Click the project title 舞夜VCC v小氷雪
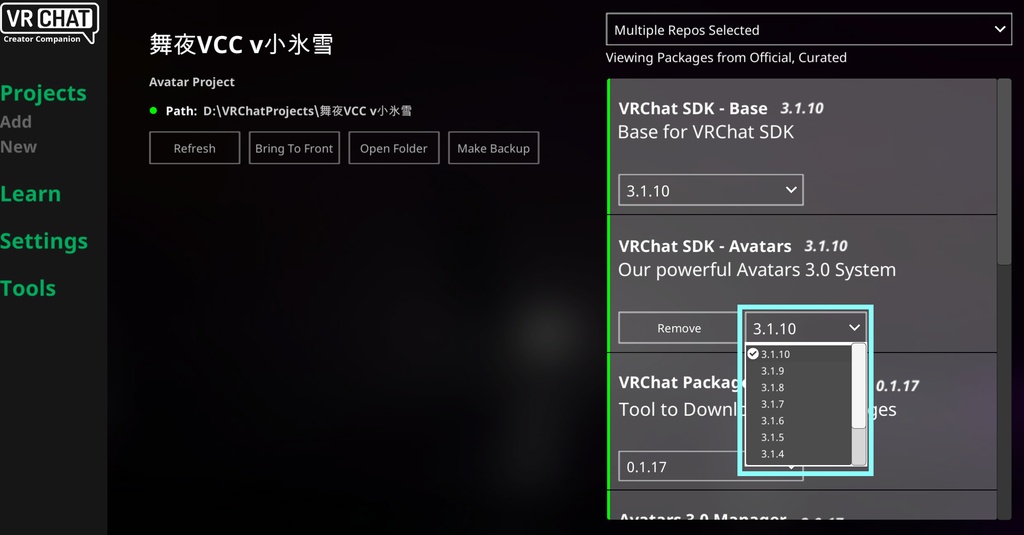Image resolution: width=1024 pixels, height=535 pixels. click(x=241, y=44)
